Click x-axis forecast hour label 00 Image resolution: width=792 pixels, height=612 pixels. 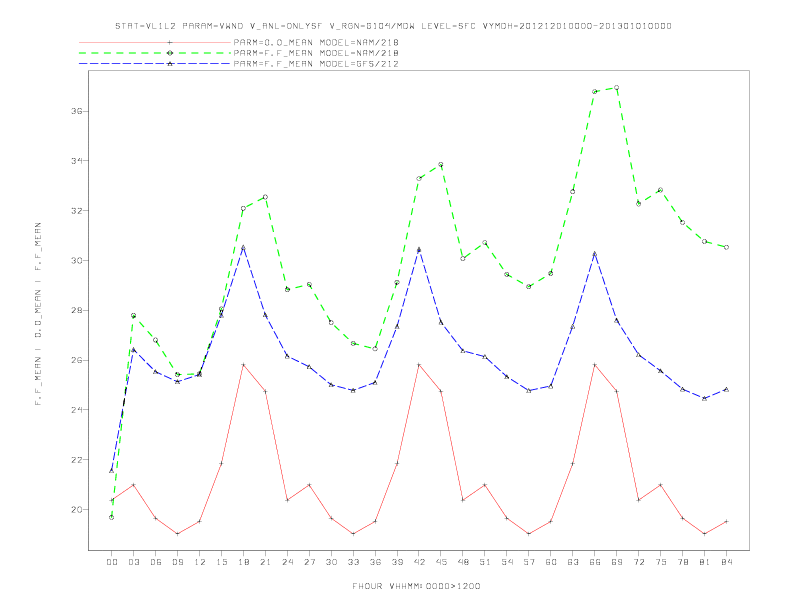[x=112, y=562]
